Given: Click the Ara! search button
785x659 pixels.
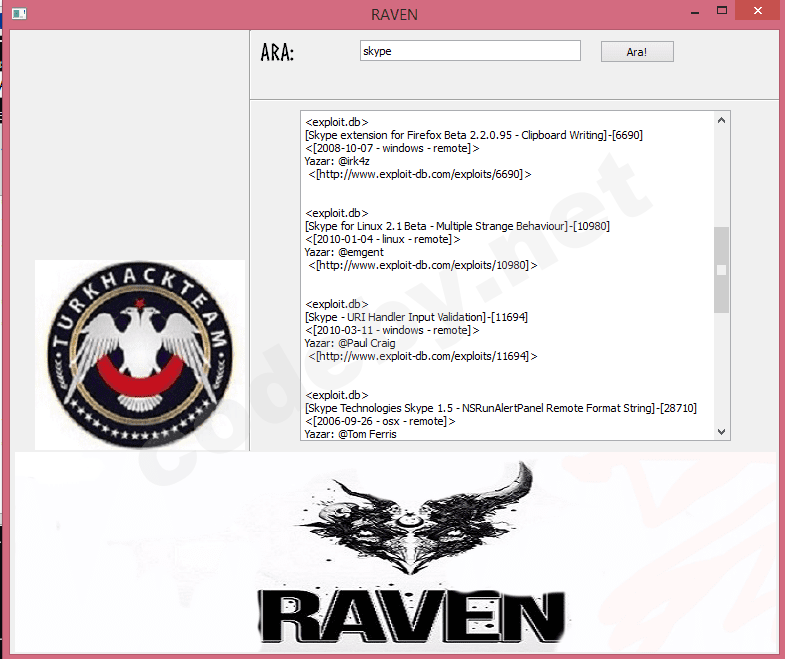Looking at the screenshot, I should pos(637,52).
